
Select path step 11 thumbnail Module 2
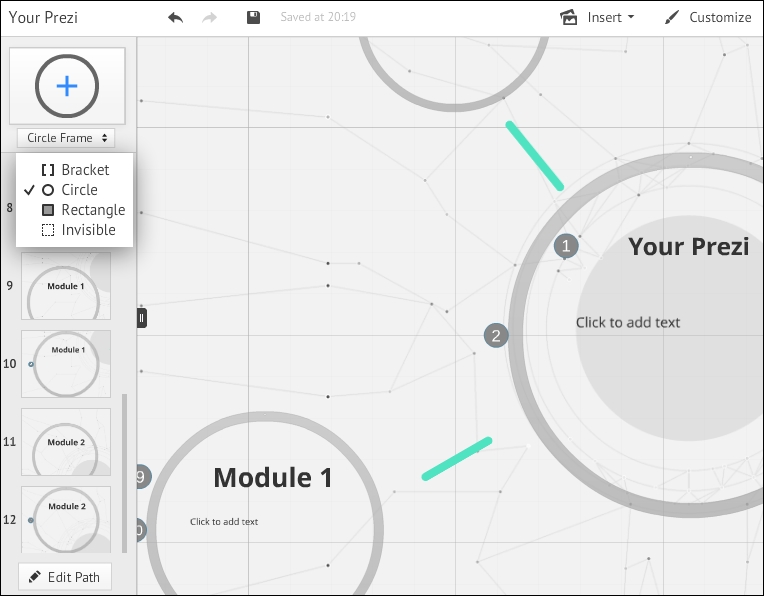point(66,442)
